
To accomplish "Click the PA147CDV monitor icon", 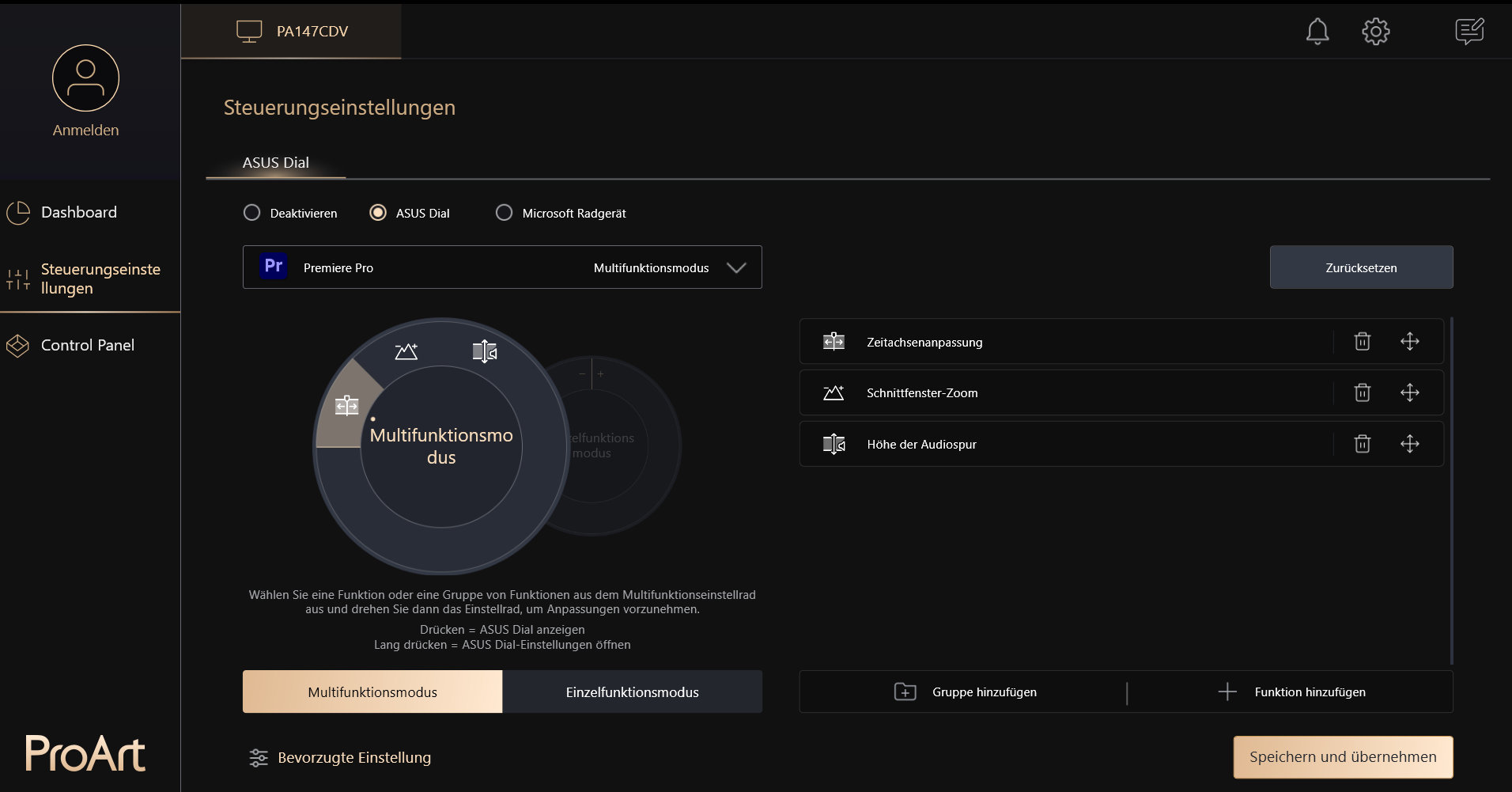I will tap(249, 32).
